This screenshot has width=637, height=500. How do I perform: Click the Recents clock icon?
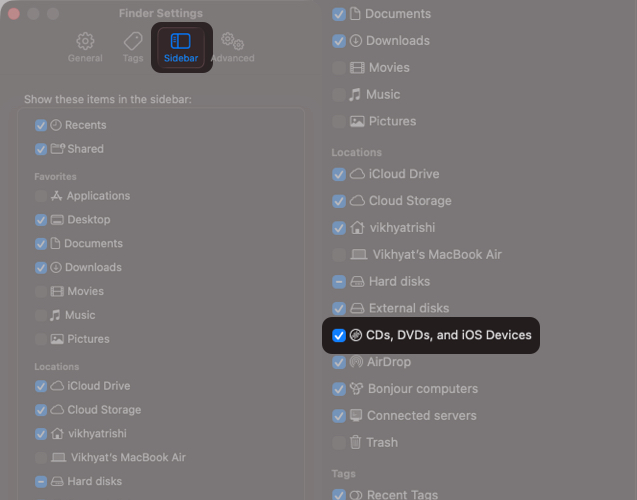(57, 125)
